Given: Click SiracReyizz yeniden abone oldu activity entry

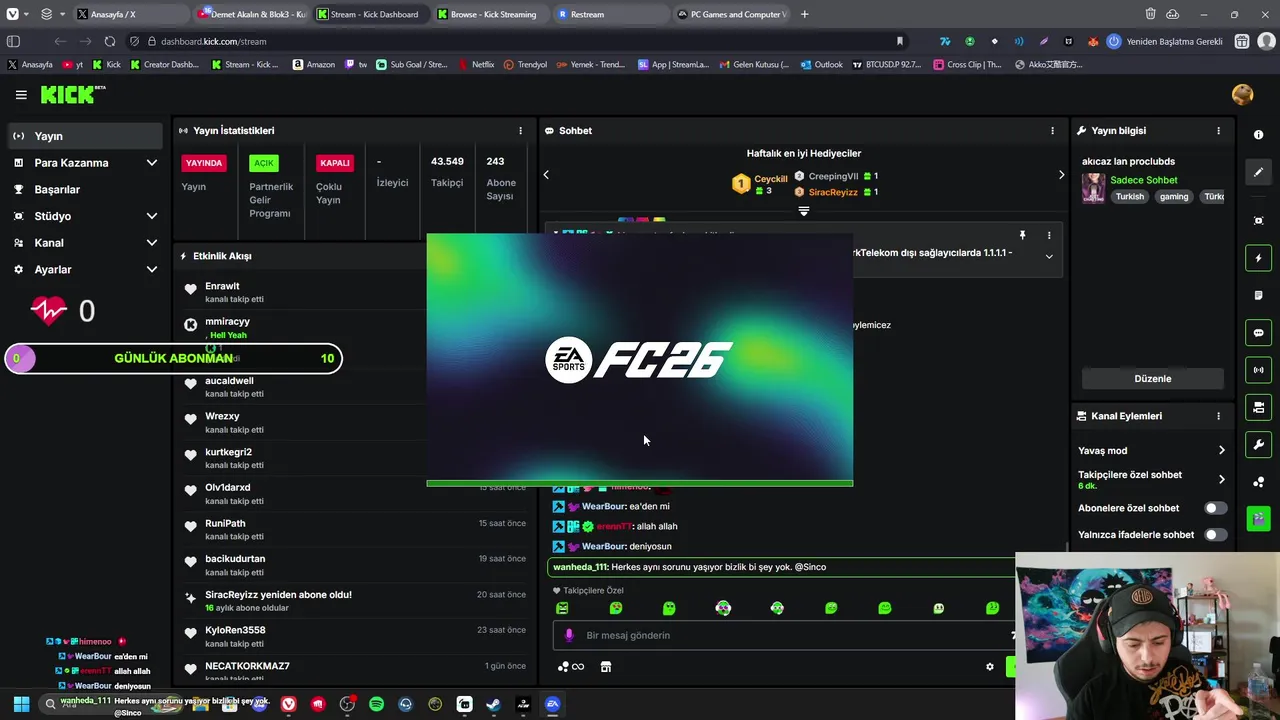Looking at the screenshot, I should [x=355, y=600].
